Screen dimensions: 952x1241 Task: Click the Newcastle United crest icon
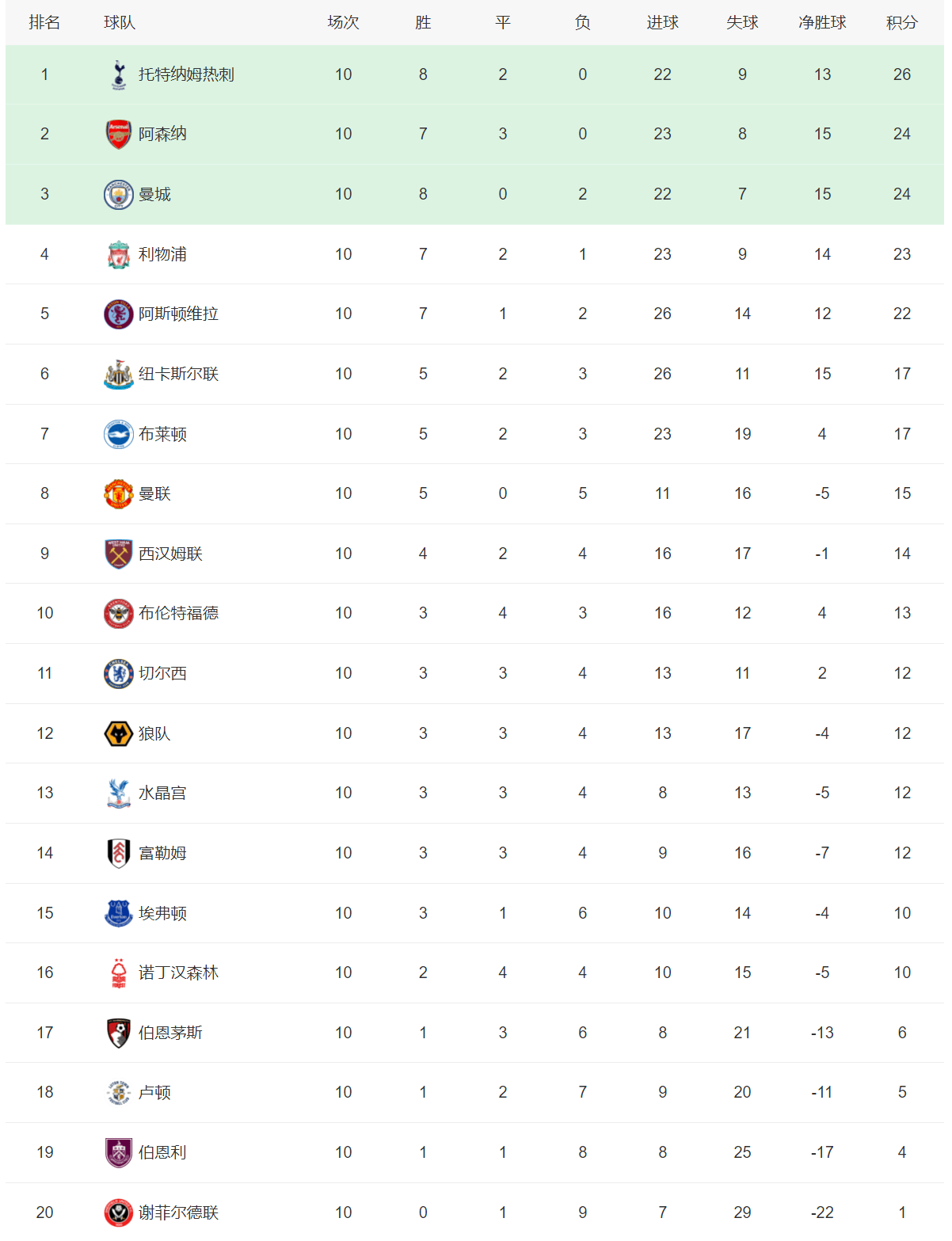[119, 375]
